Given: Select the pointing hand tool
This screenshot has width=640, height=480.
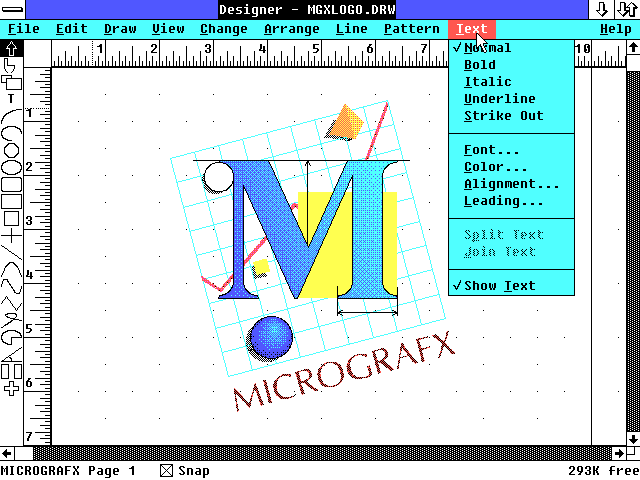Looking at the screenshot, I should (9, 65).
